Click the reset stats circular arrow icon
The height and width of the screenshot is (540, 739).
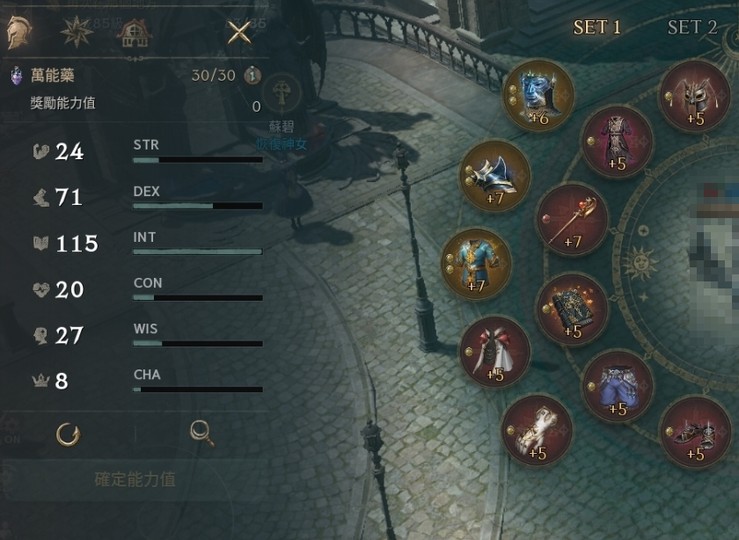(68, 434)
